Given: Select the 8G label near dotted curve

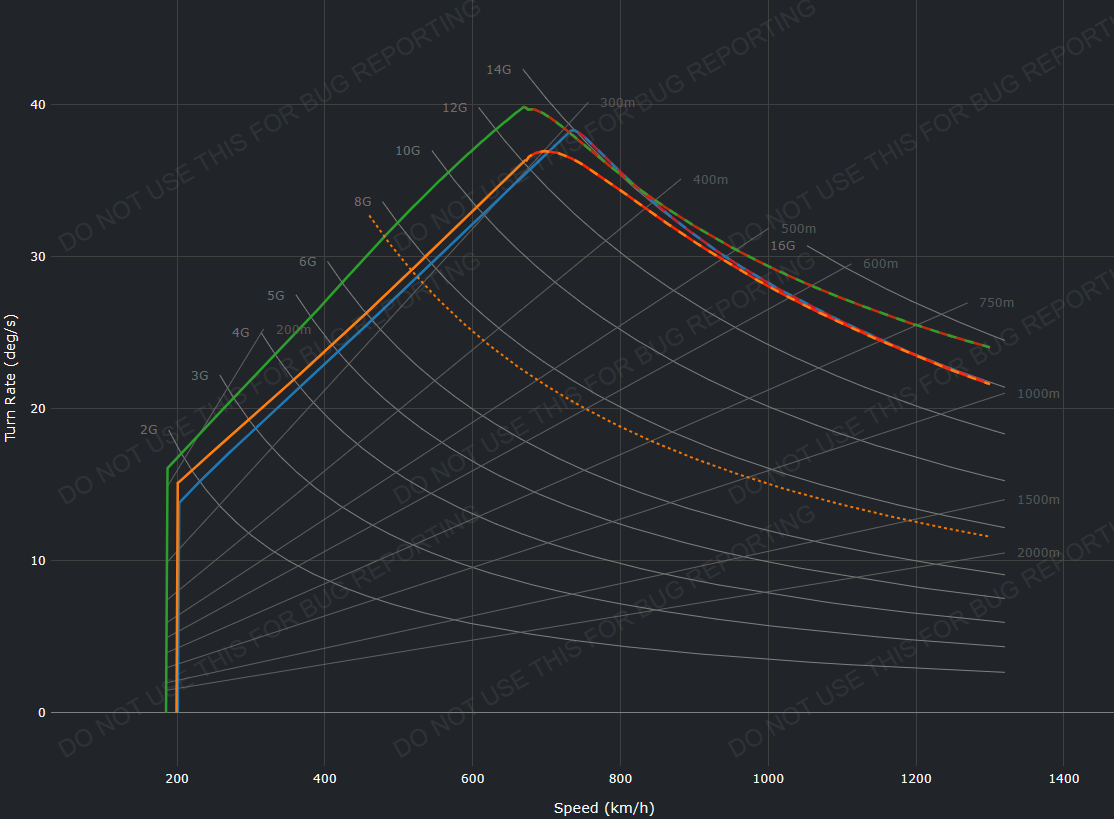Looking at the screenshot, I should (x=362, y=202).
